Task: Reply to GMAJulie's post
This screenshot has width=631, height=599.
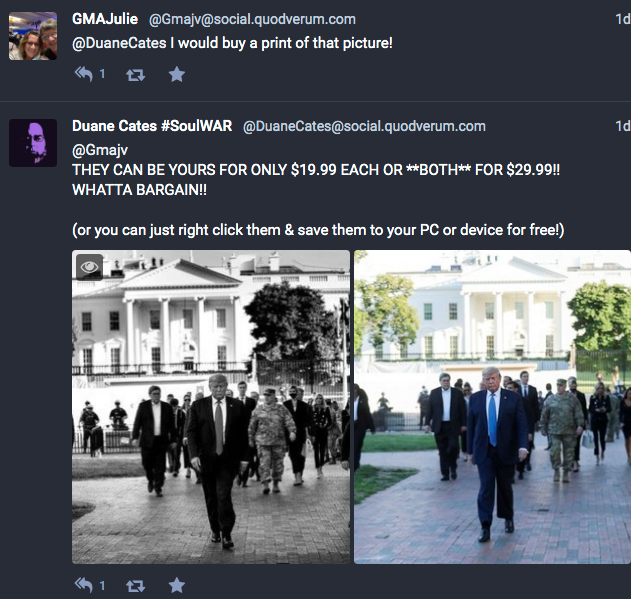Action: coord(84,74)
